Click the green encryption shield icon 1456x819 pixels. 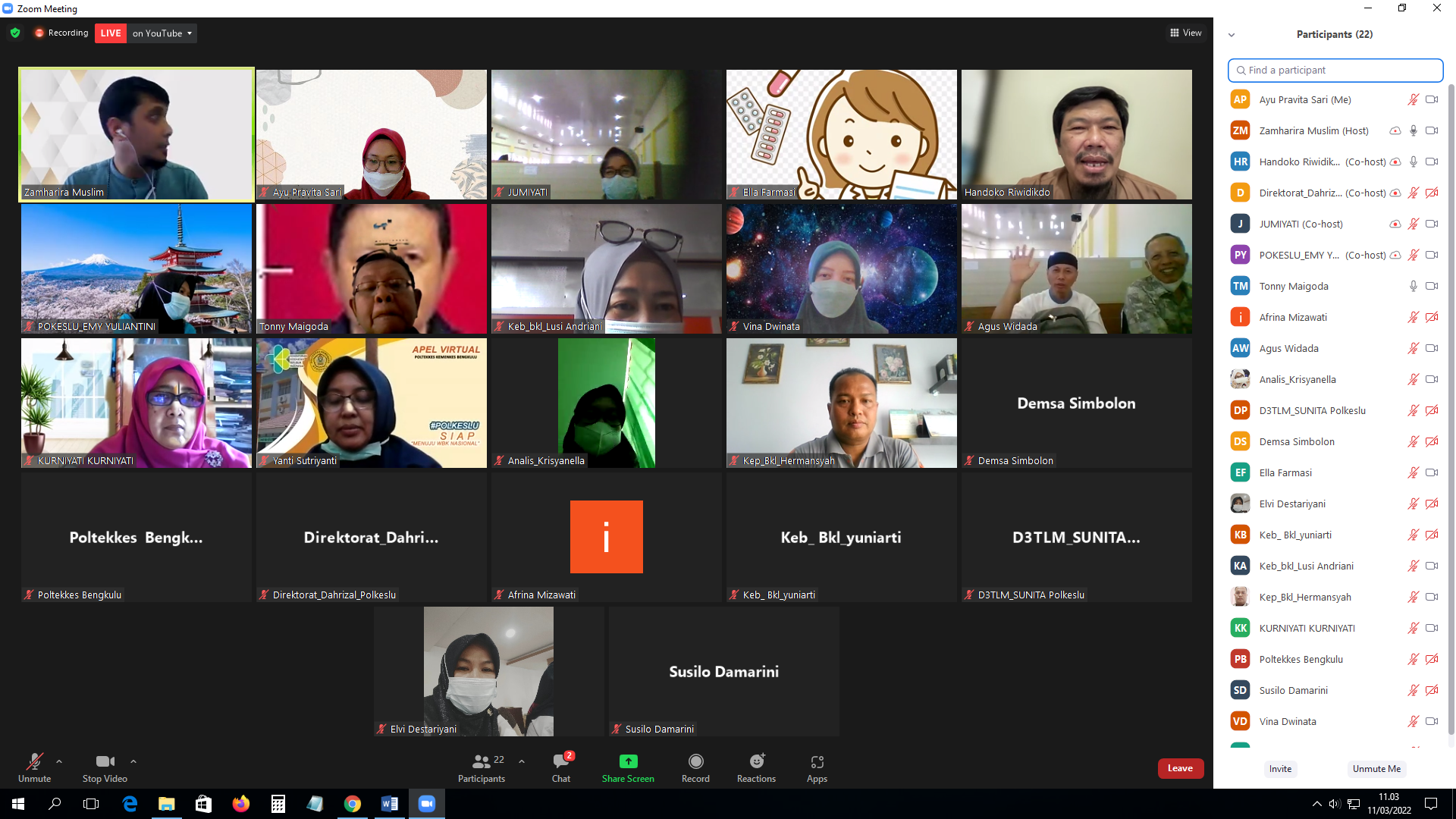pyautogui.click(x=15, y=33)
